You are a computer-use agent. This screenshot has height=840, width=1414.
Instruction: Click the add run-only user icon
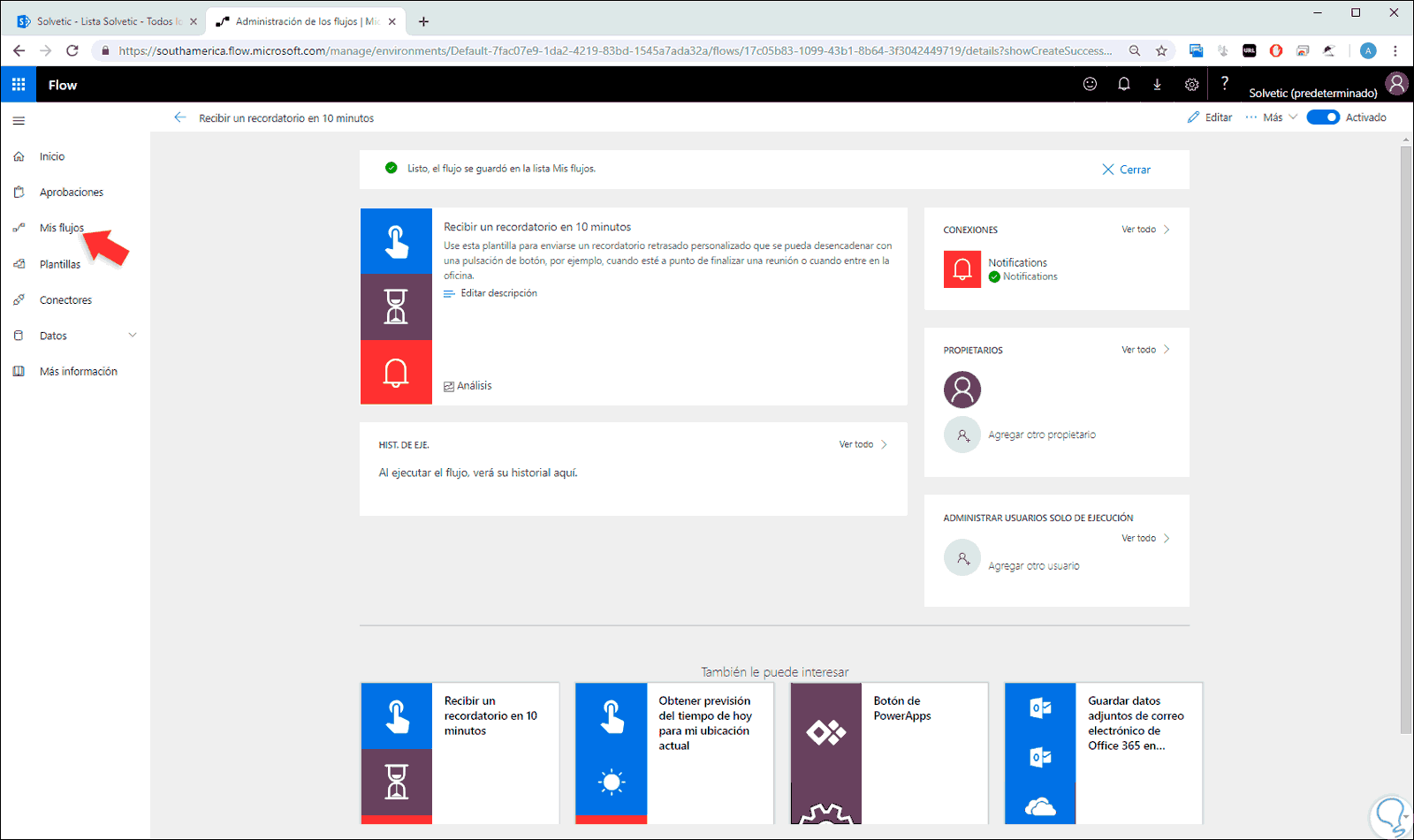(962, 558)
